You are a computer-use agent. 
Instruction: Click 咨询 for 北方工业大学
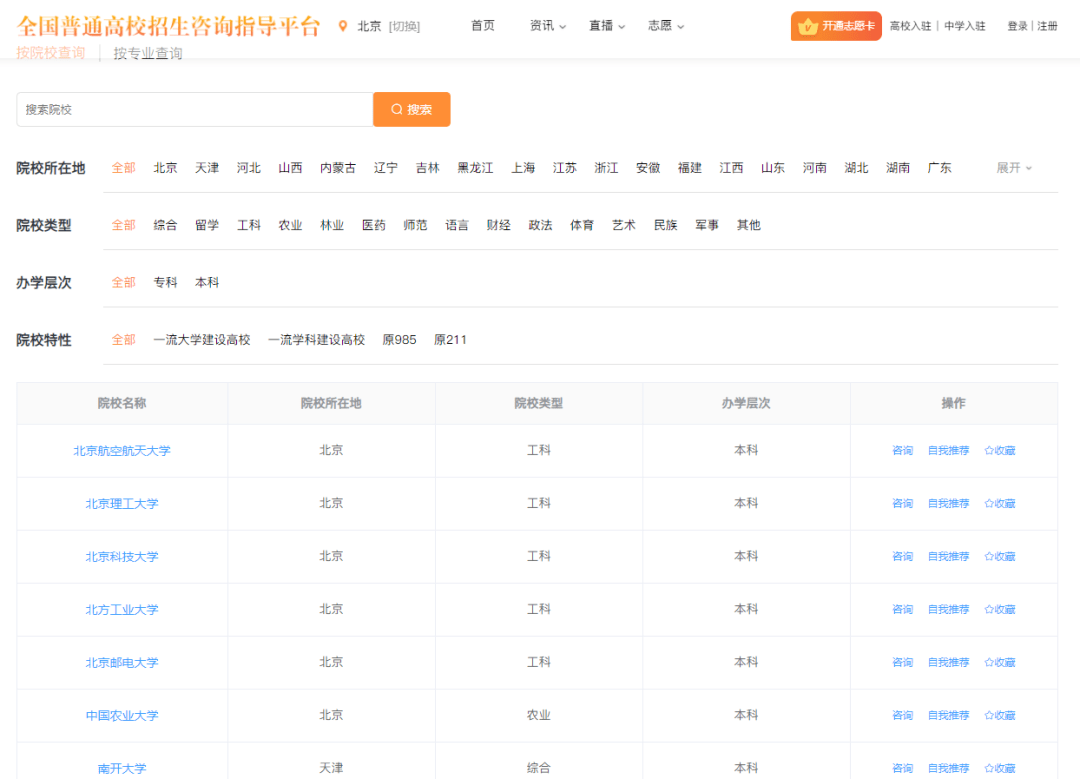pyautogui.click(x=902, y=609)
